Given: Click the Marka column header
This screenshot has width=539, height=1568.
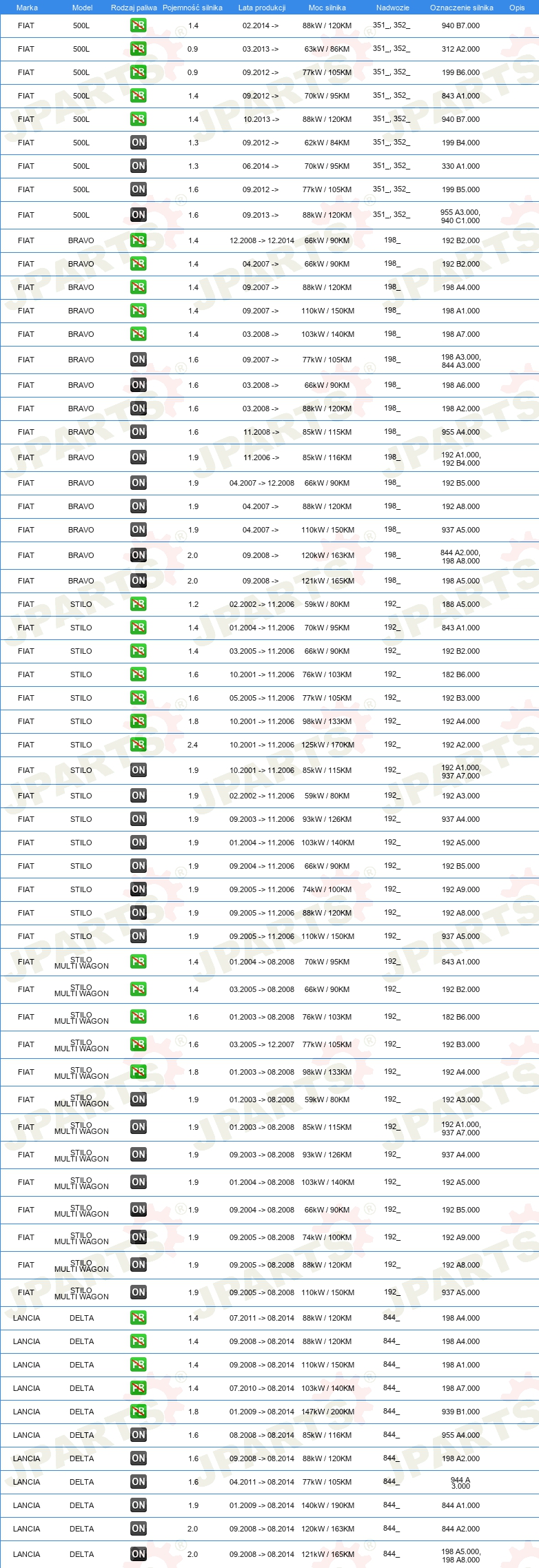Looking at the screenshot, I should click(27, 8).
